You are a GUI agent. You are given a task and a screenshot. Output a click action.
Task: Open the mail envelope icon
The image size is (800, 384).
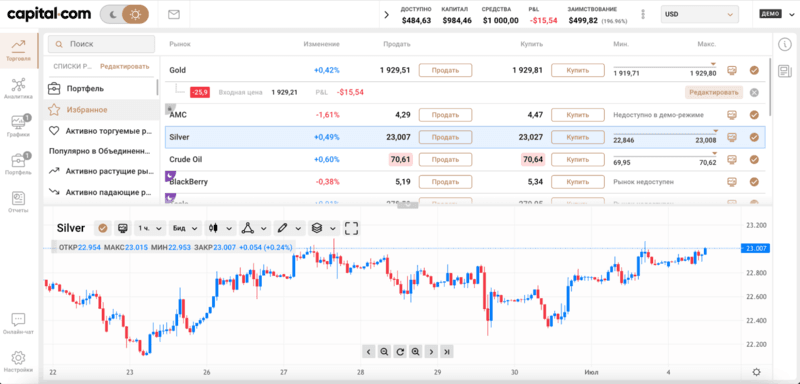[173, 15]
